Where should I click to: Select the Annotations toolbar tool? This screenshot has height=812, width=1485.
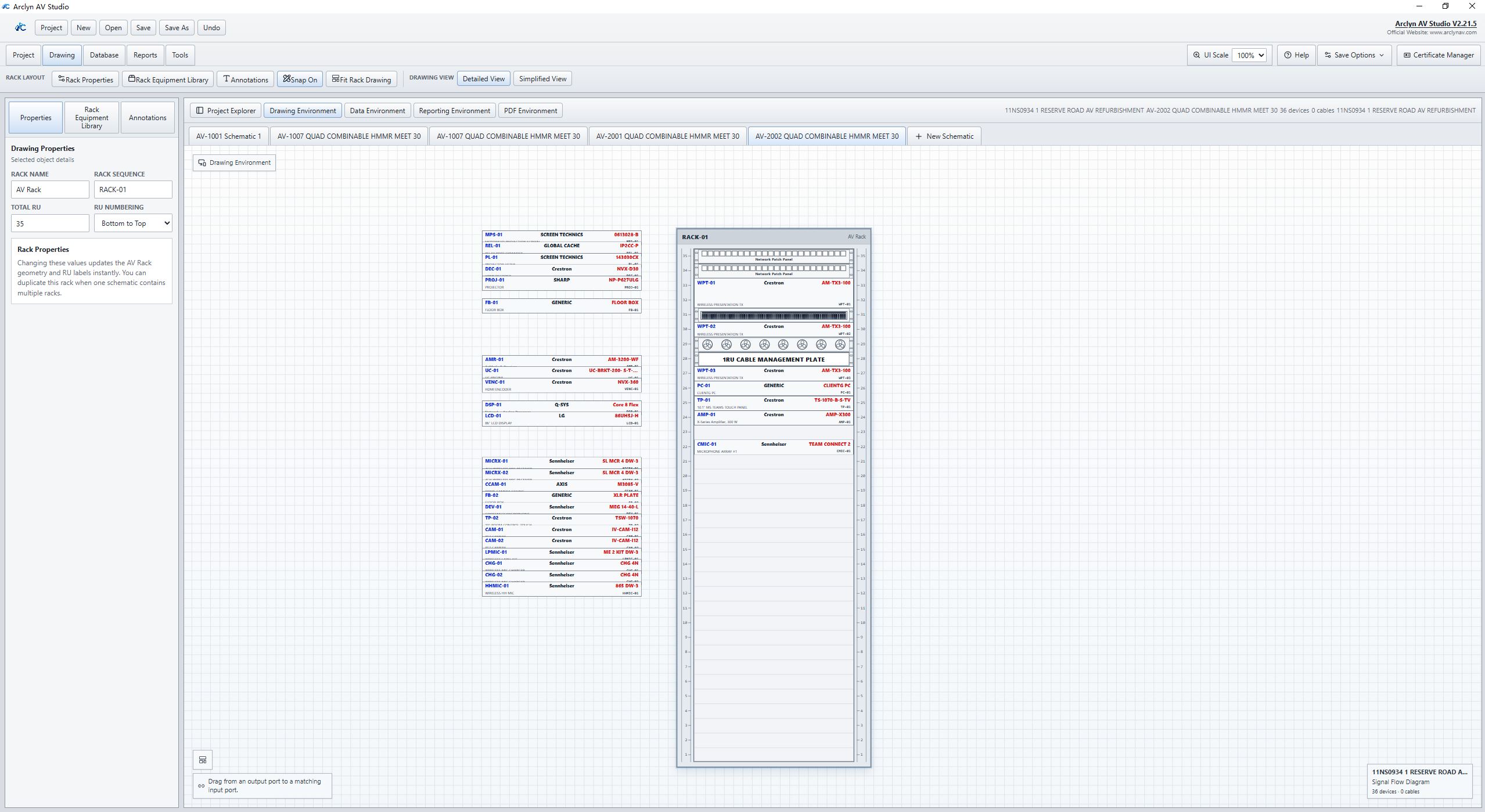[246, 80]
